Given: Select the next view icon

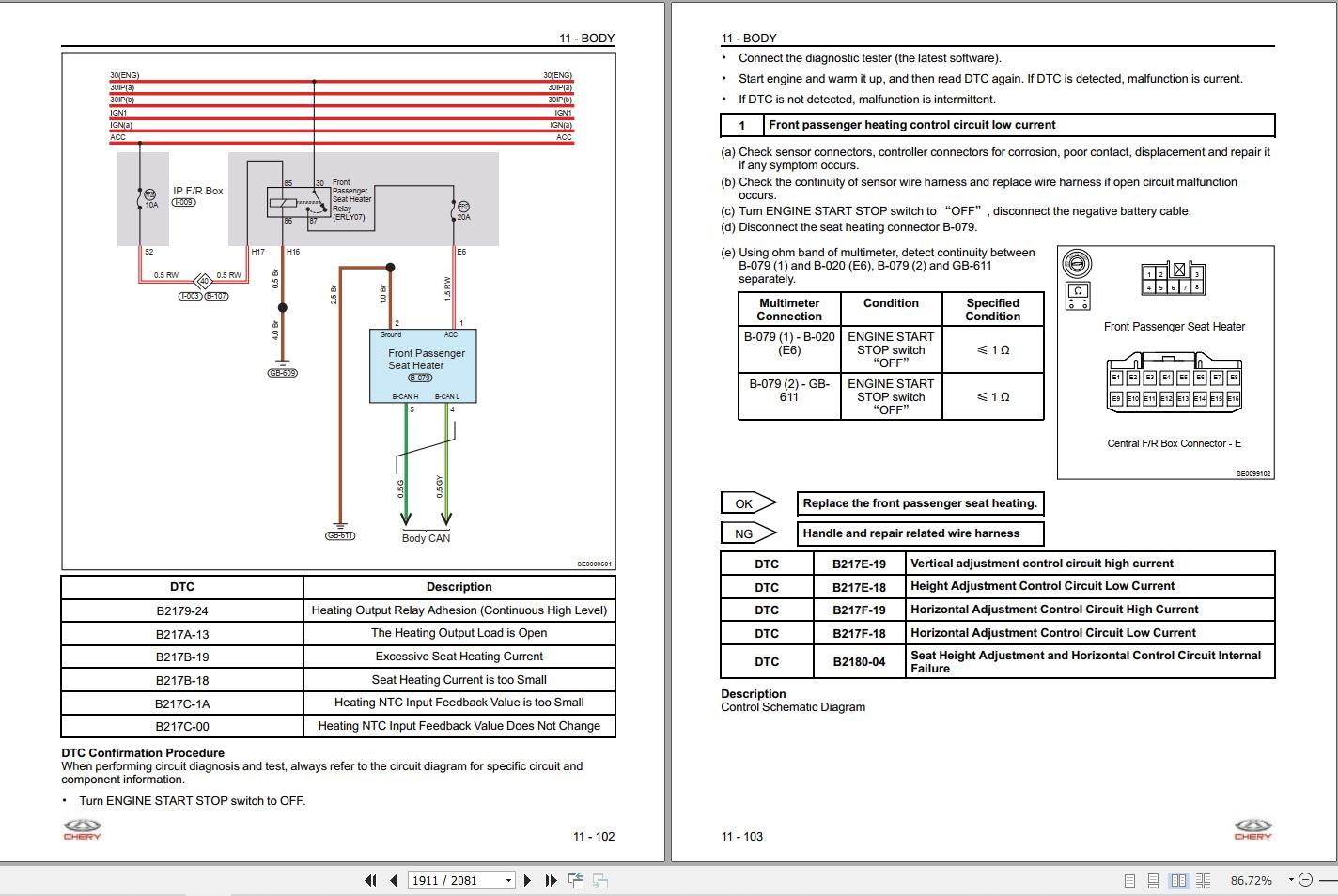Looking at the screenshot, I should (599, 880).
